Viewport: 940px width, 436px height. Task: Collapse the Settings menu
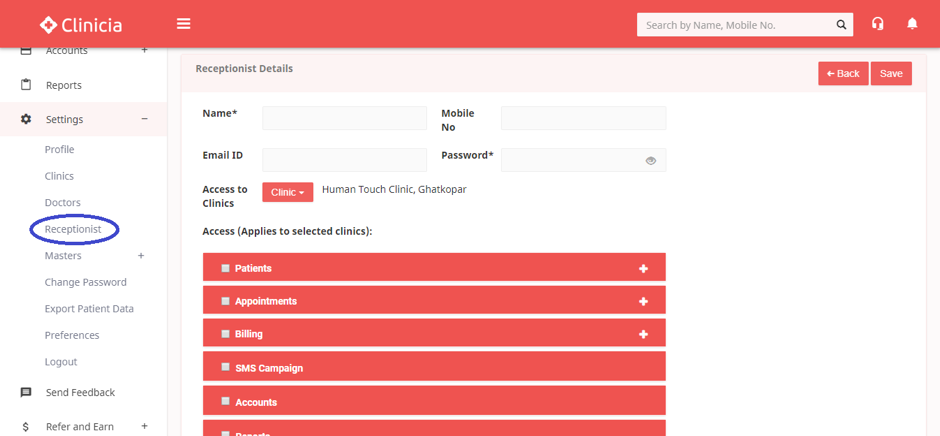144,119
